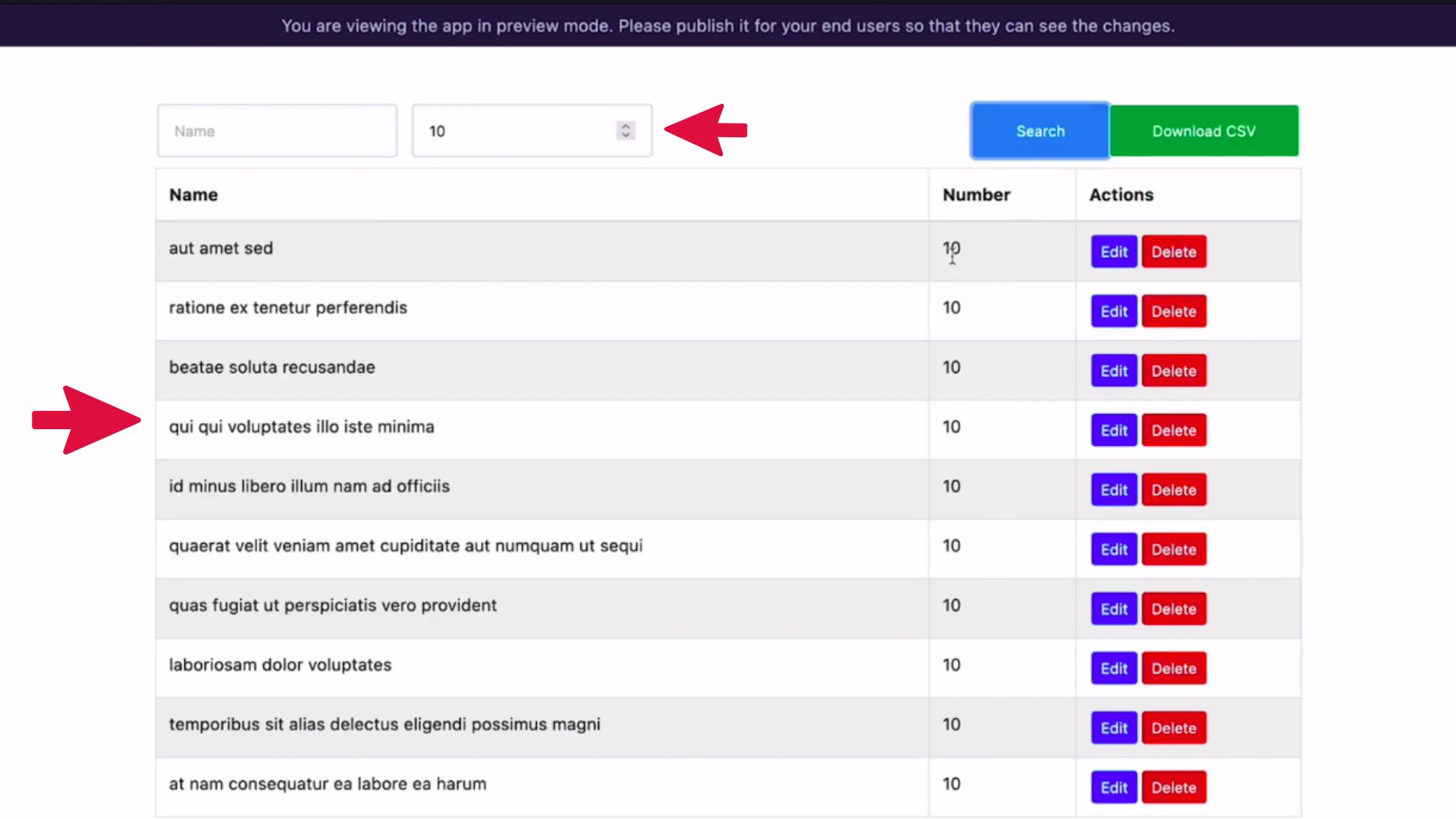Viewport: 1456px width, 819px height.
Task: Delete the 'aut amet sed' row
Action: 1174,252
